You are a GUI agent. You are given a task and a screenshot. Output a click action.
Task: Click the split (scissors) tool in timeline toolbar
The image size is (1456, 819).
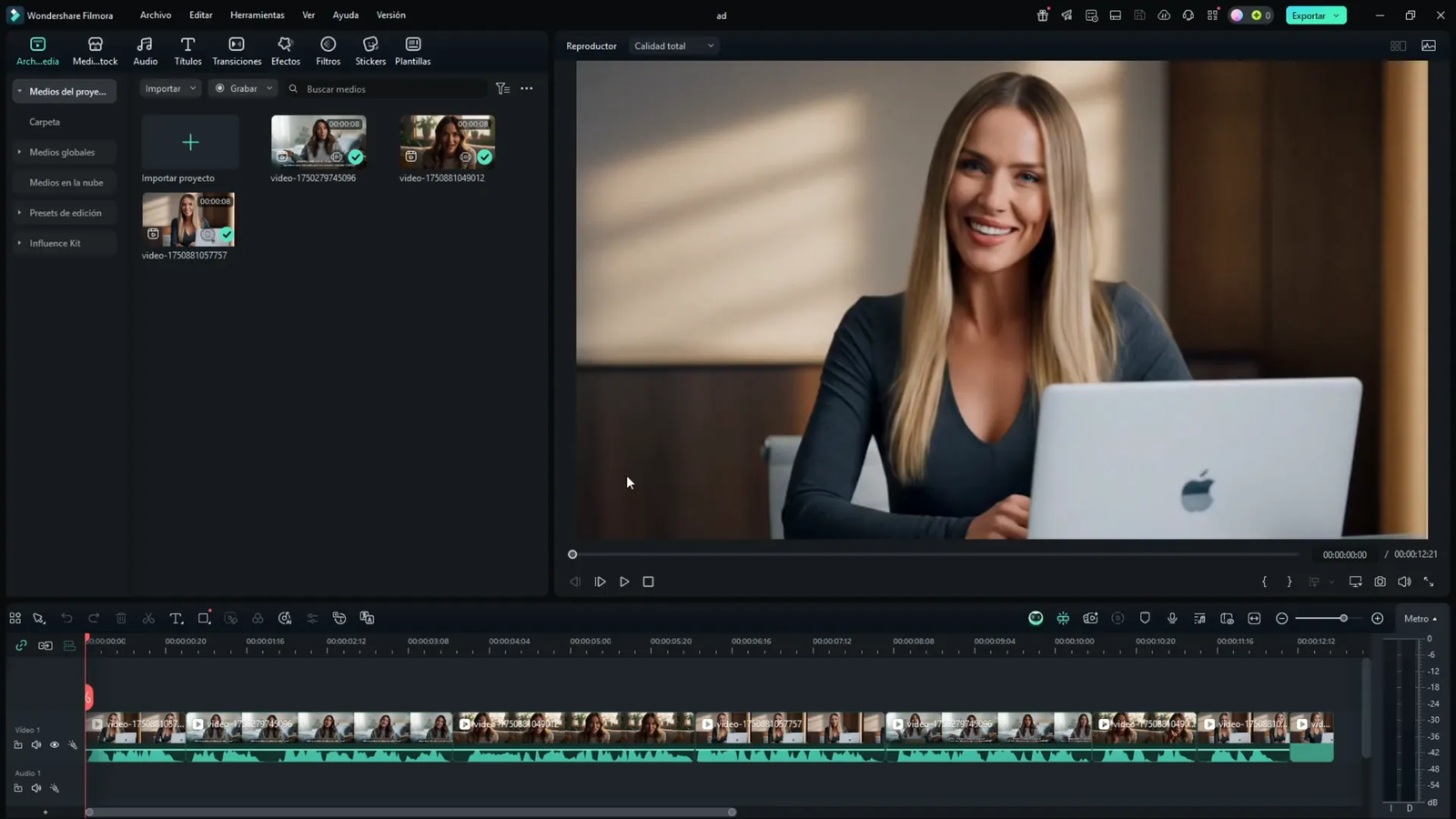click(x=148, y=618)
